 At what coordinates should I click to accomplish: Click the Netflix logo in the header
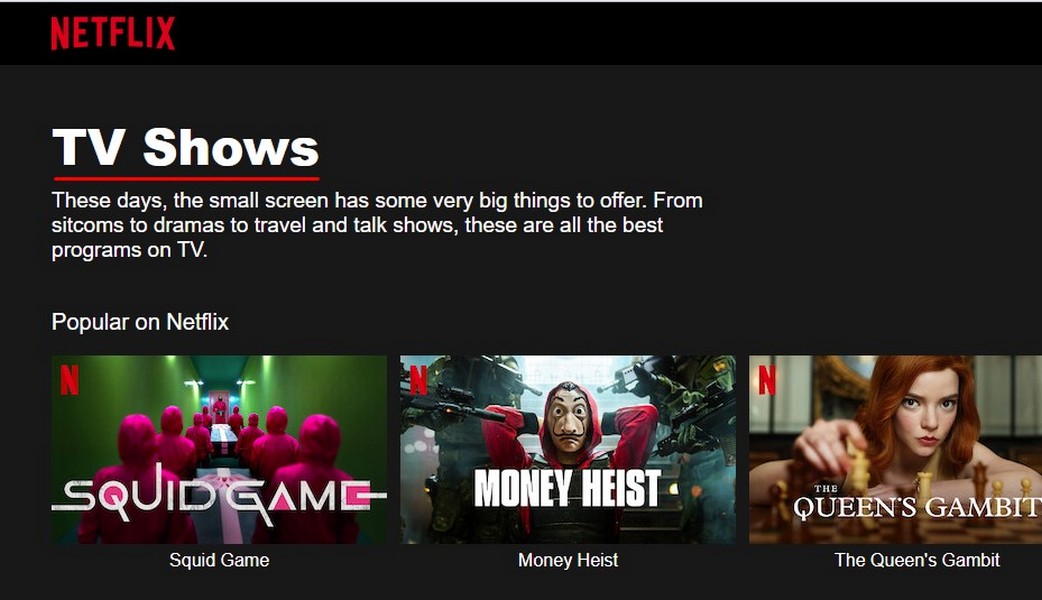click(113, 33)
